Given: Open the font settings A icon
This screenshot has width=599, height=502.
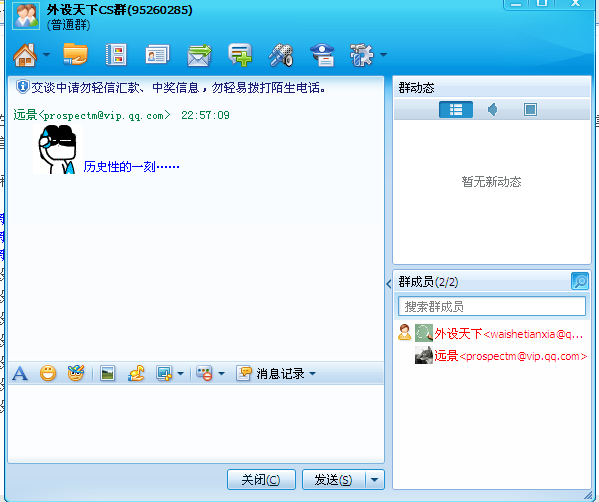Looking at the screenshot, I should tap(20, 373).
